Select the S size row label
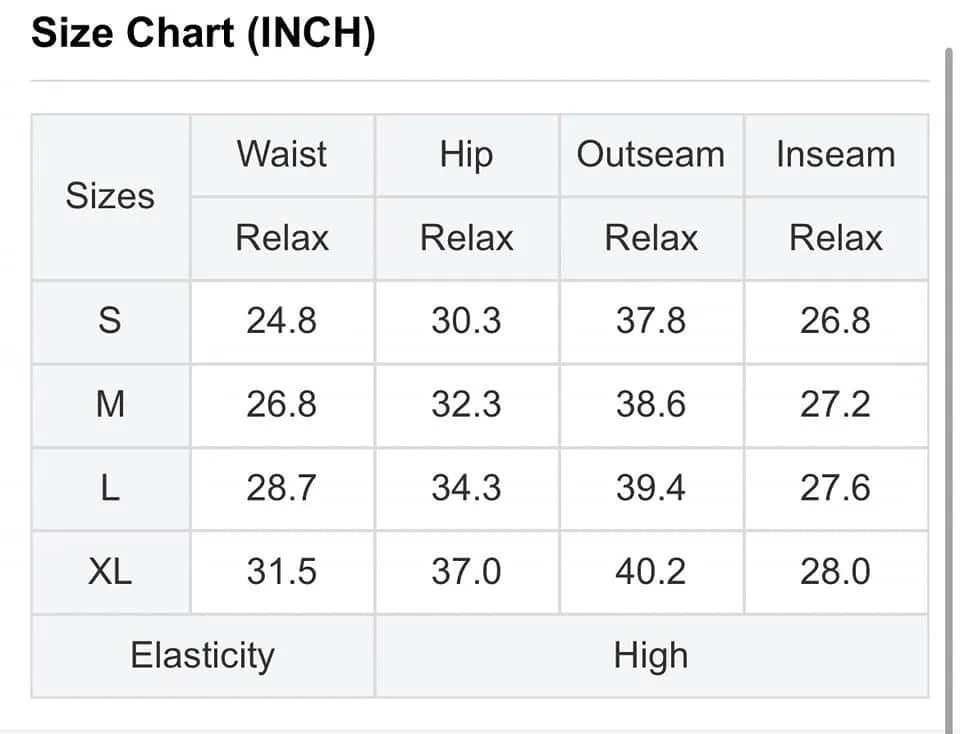960x734 pixels. point(110,321)
